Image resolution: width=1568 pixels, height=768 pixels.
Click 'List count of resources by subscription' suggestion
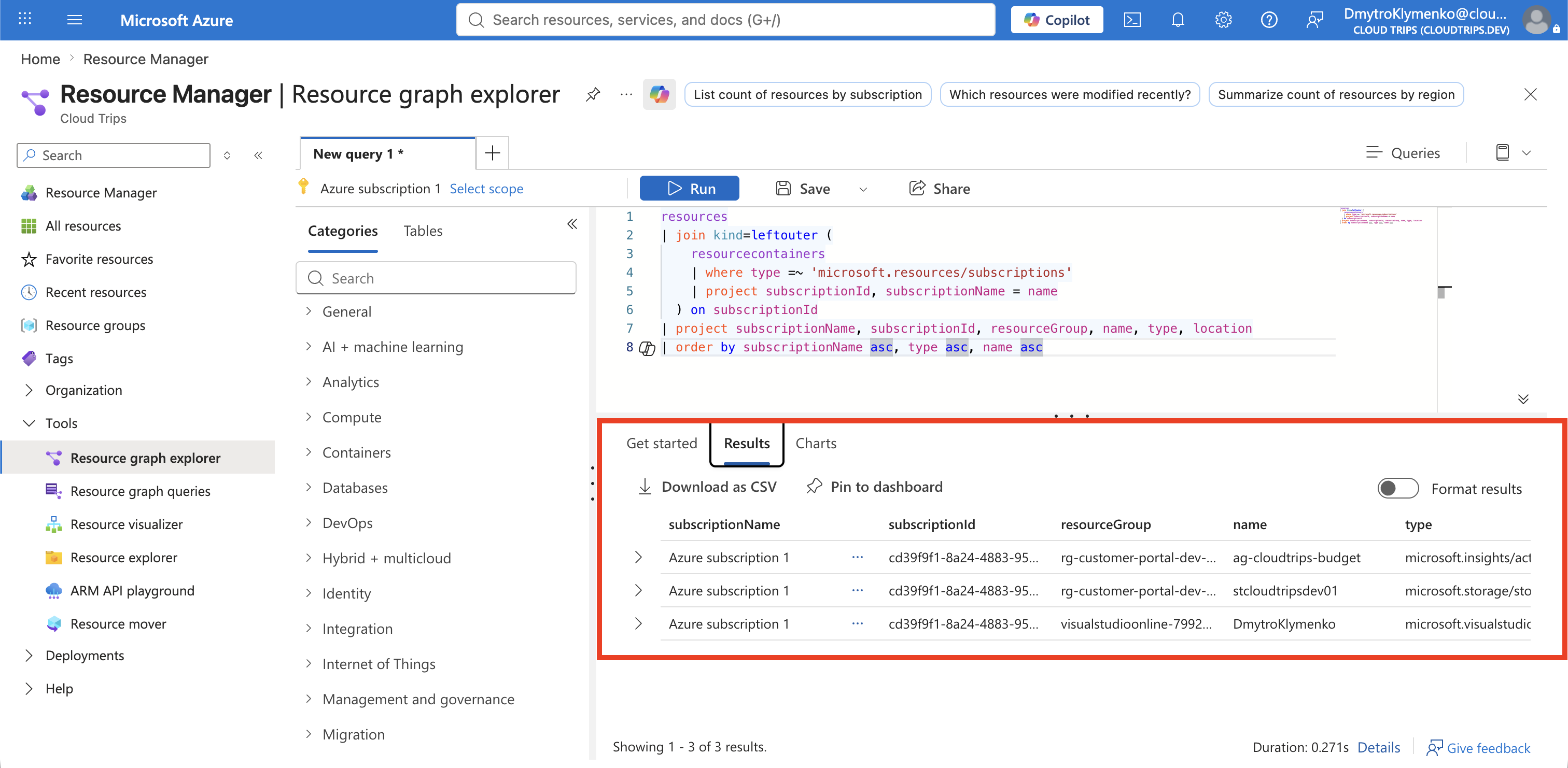(x=808, y=94)
